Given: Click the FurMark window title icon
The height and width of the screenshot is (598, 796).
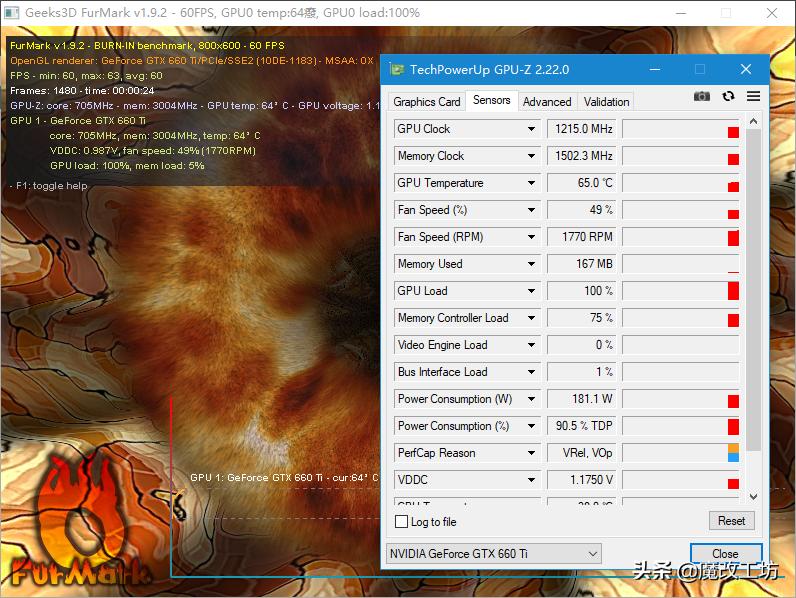Looking at the screenshot, I should (11, 13).
